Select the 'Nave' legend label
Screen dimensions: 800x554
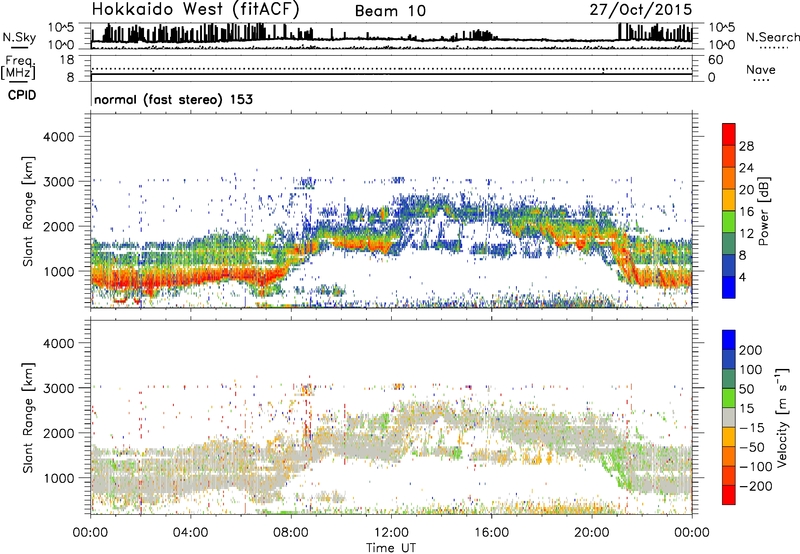click(761, 70)
